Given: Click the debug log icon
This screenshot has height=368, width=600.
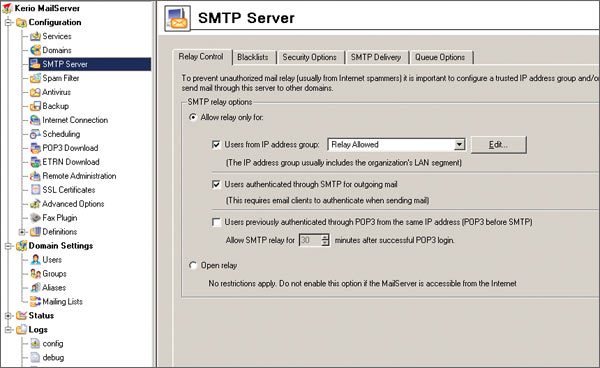Looking at the screenshot, I should pyautogui.click(x=35, y=357).
